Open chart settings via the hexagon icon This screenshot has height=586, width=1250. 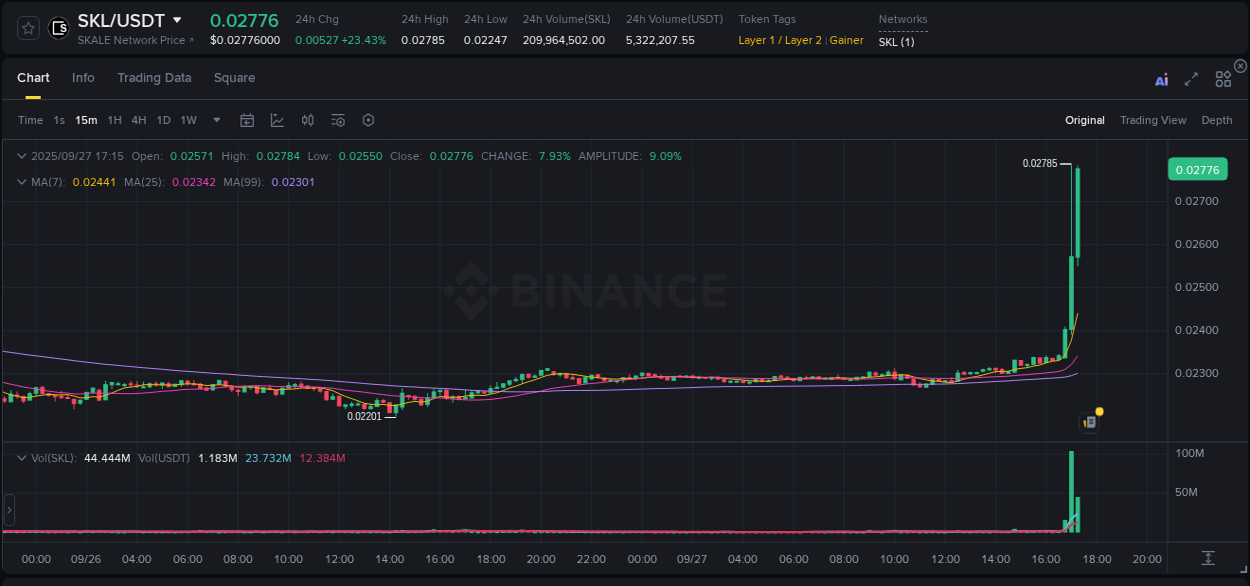point(368,120)
